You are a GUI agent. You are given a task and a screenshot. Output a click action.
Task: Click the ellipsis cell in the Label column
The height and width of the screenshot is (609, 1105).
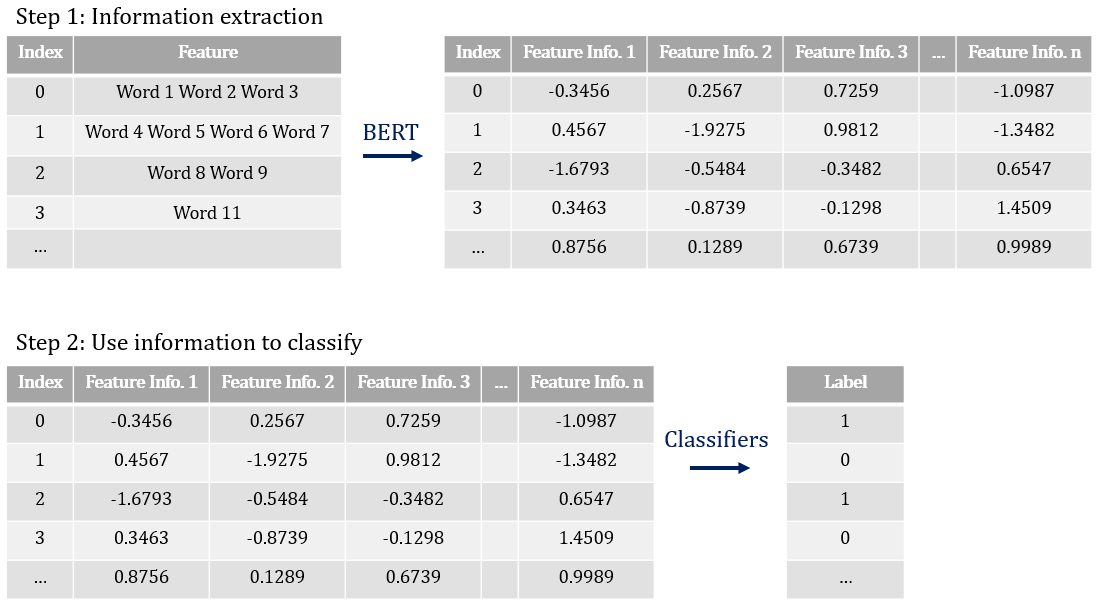845,578
